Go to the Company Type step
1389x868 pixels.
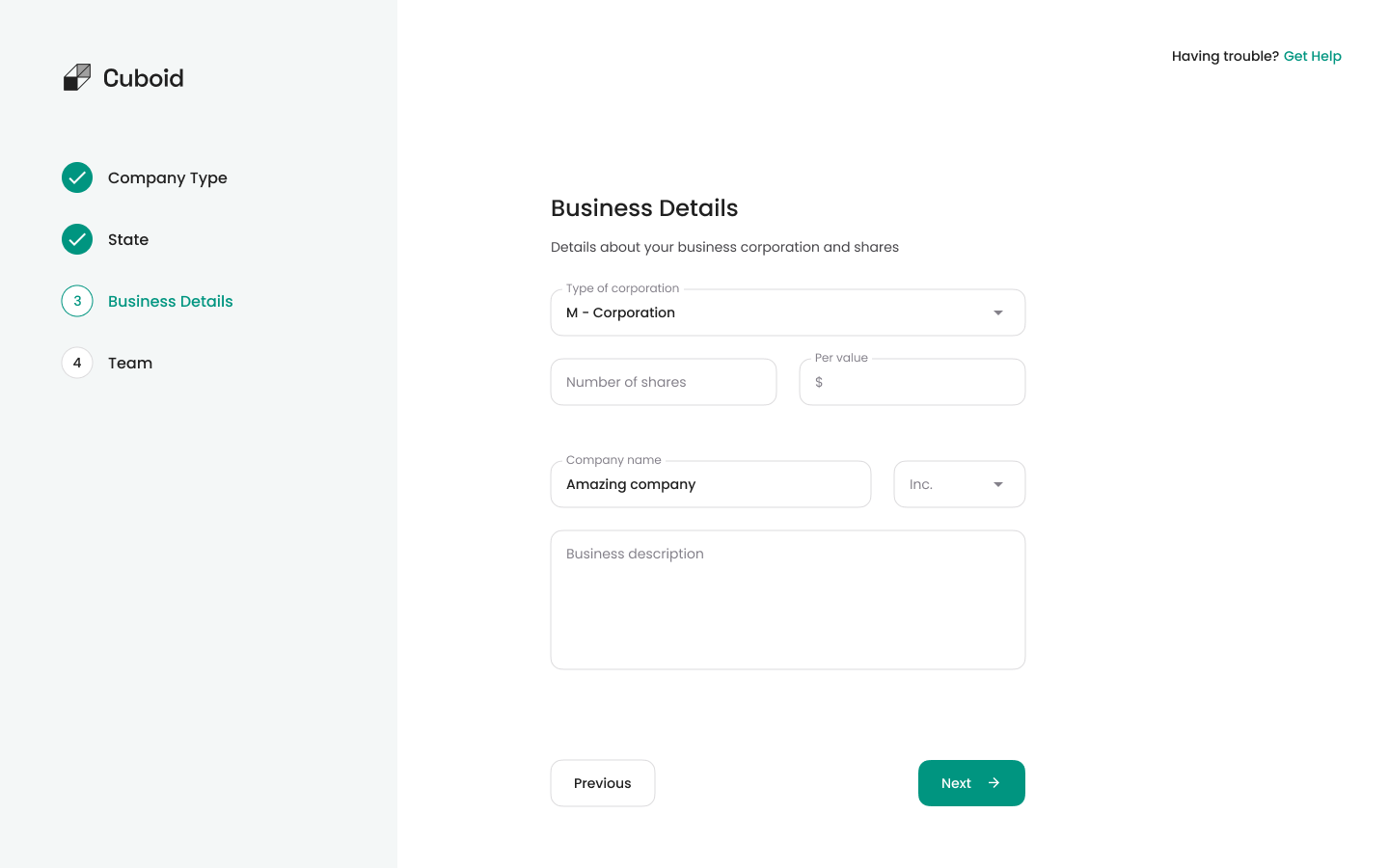point(168,177)
